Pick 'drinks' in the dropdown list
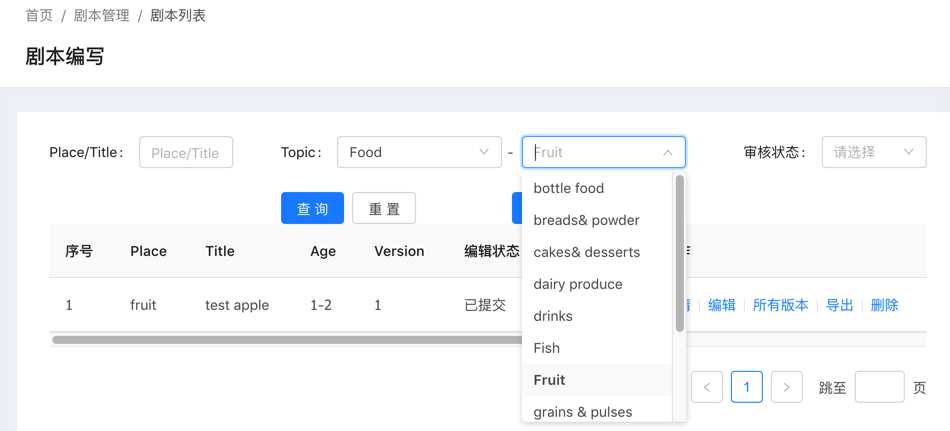This screenshot has height=431, width=950. (x=553, y=316)
